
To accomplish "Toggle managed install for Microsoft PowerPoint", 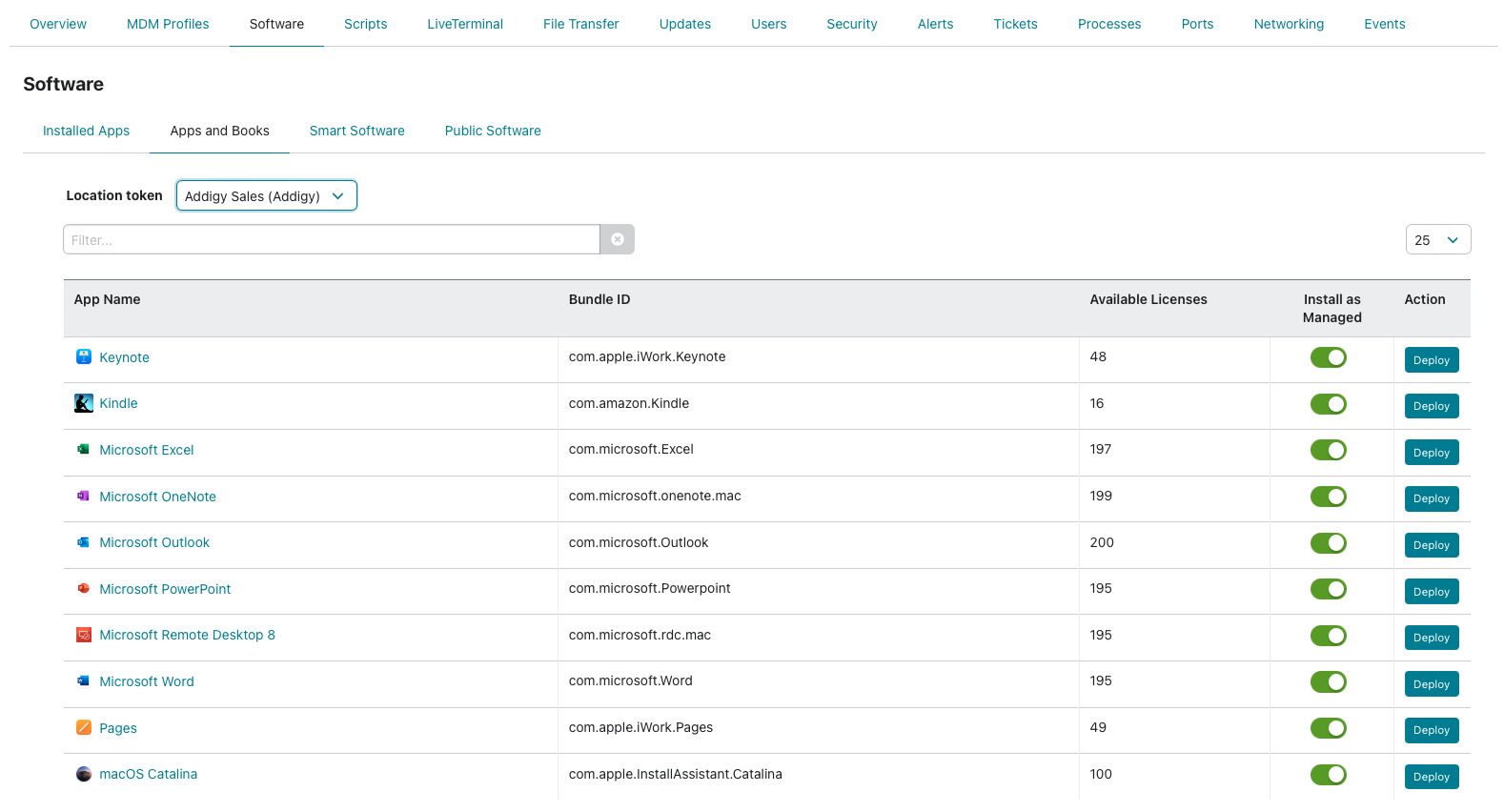I will (1329, 589).
